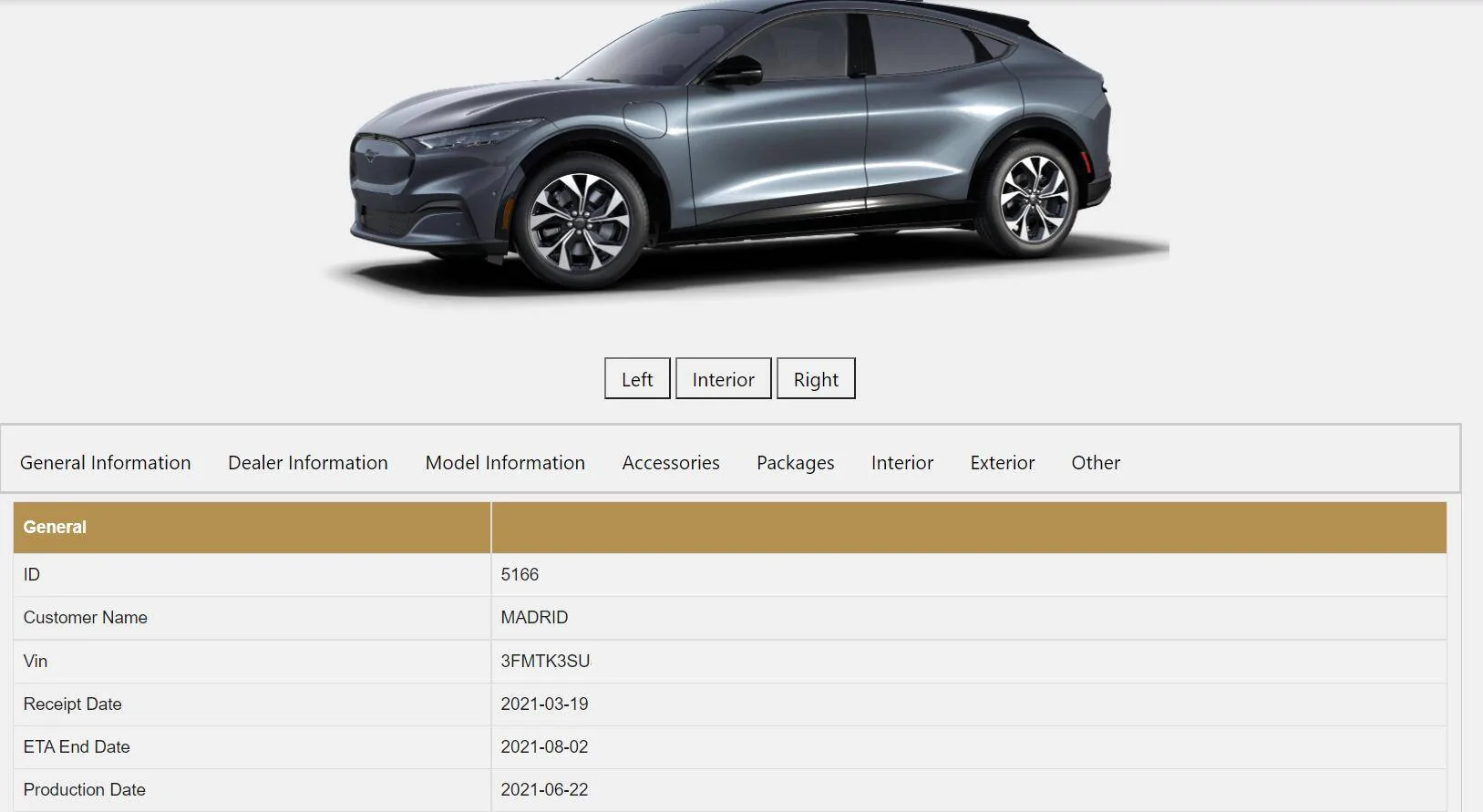Viewport: 1483px width, 812px height.
Task: Show the Right view of the car
Action: coord(816,378)
